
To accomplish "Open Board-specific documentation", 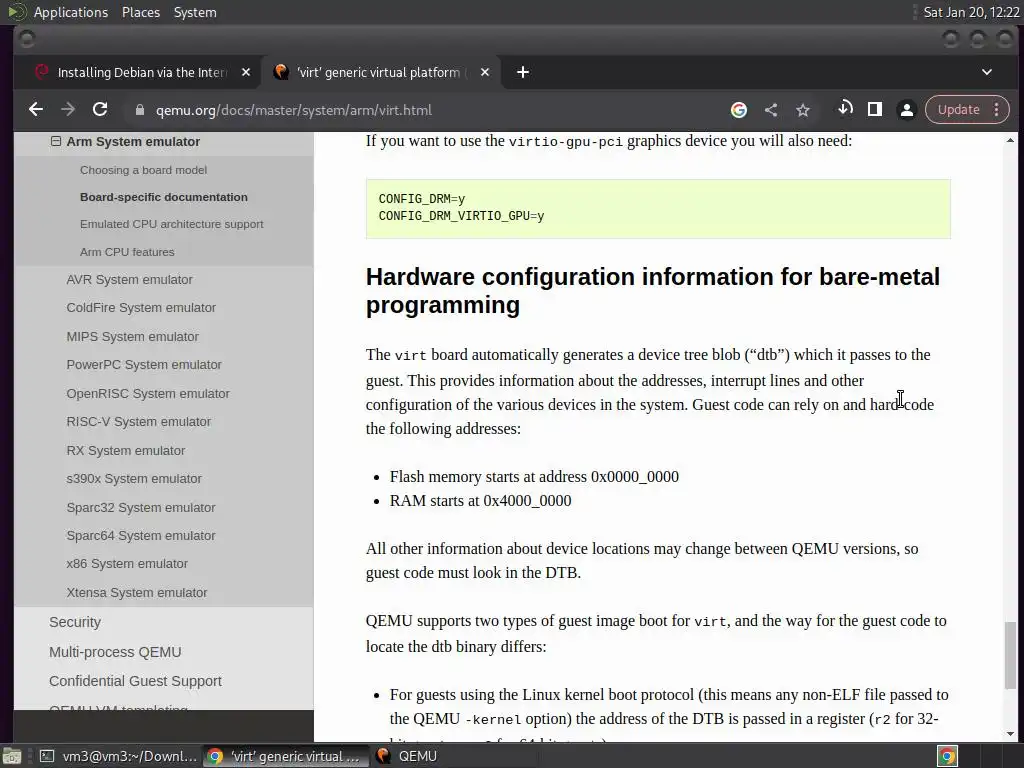I will point(164,197).
